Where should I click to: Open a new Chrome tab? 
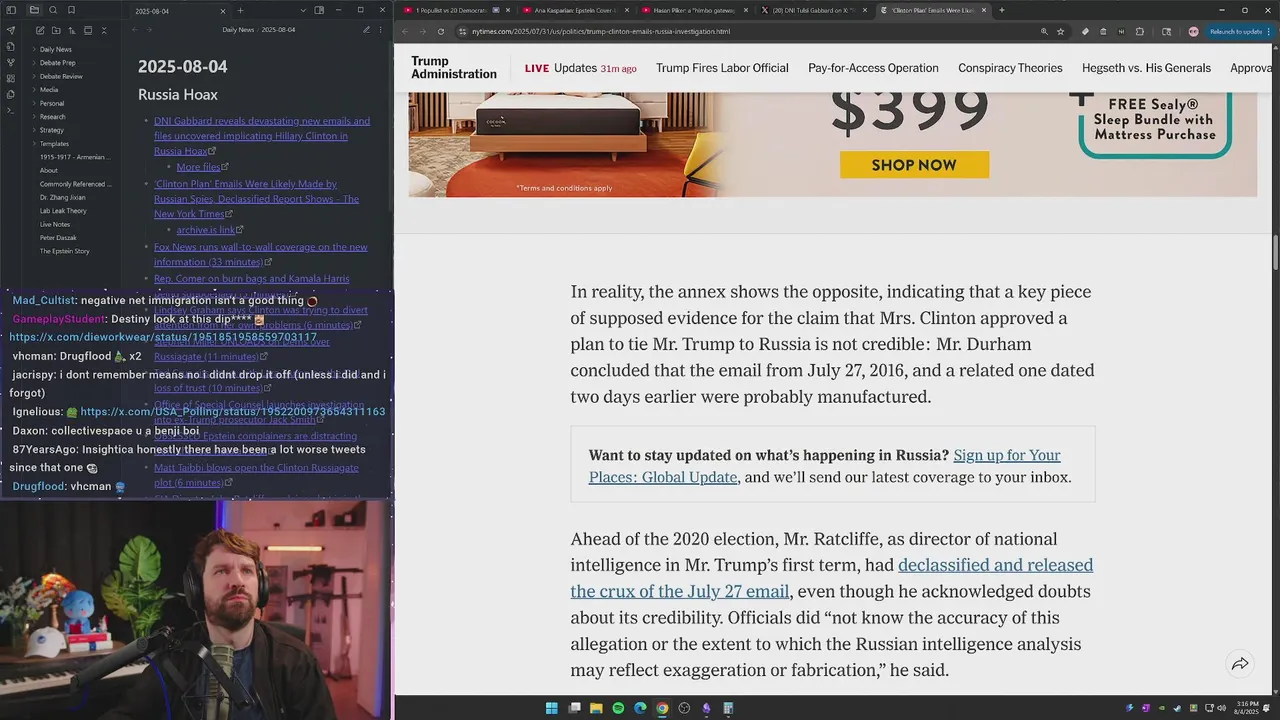click(1002, 10)
